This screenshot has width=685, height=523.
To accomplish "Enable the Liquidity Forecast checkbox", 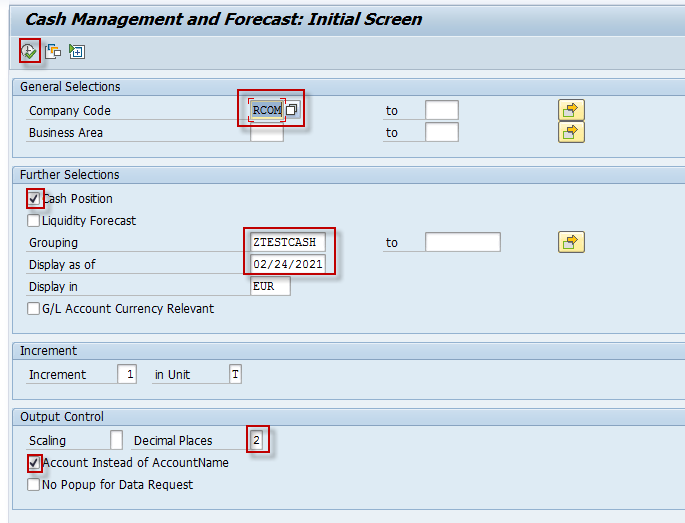I will 34,221.
